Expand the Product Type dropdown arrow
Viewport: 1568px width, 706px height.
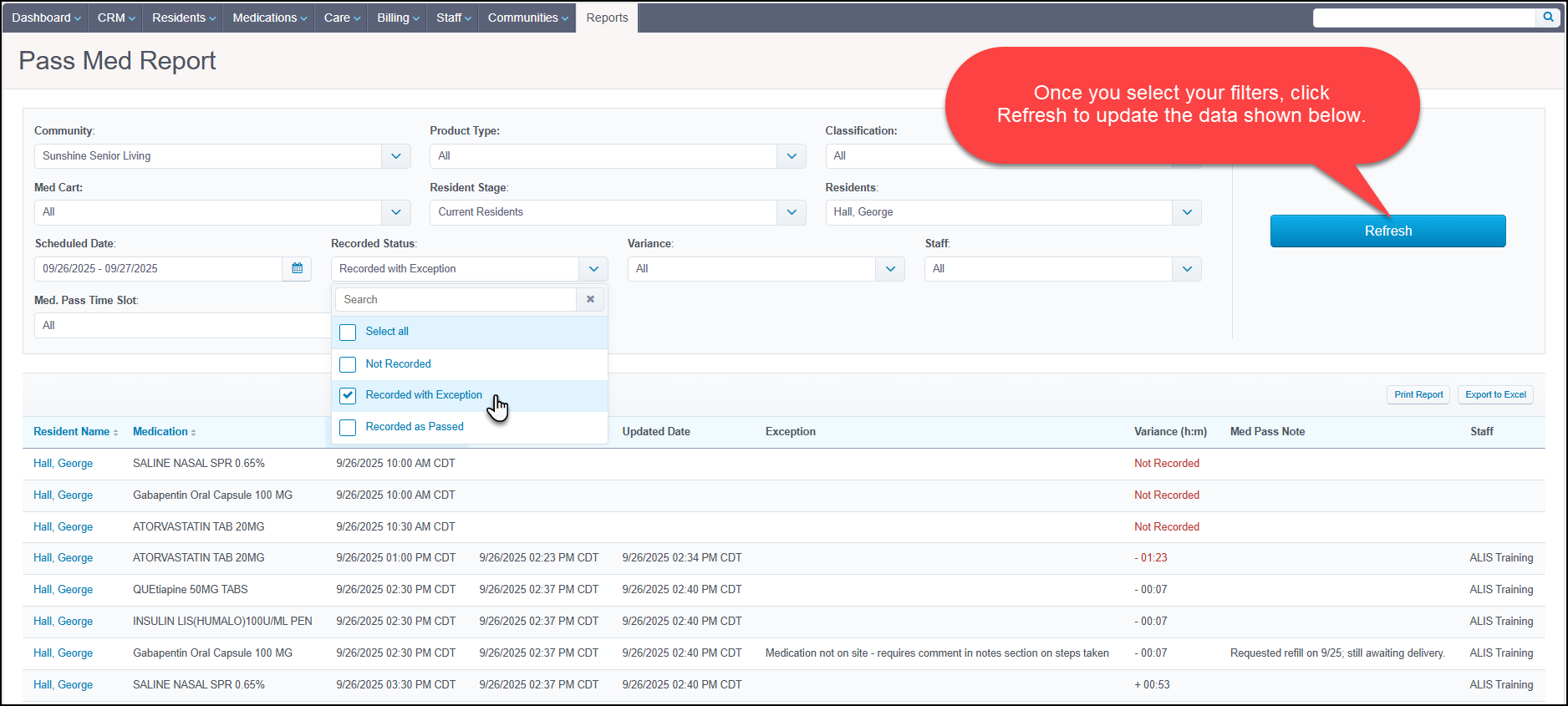pos(792,156)
